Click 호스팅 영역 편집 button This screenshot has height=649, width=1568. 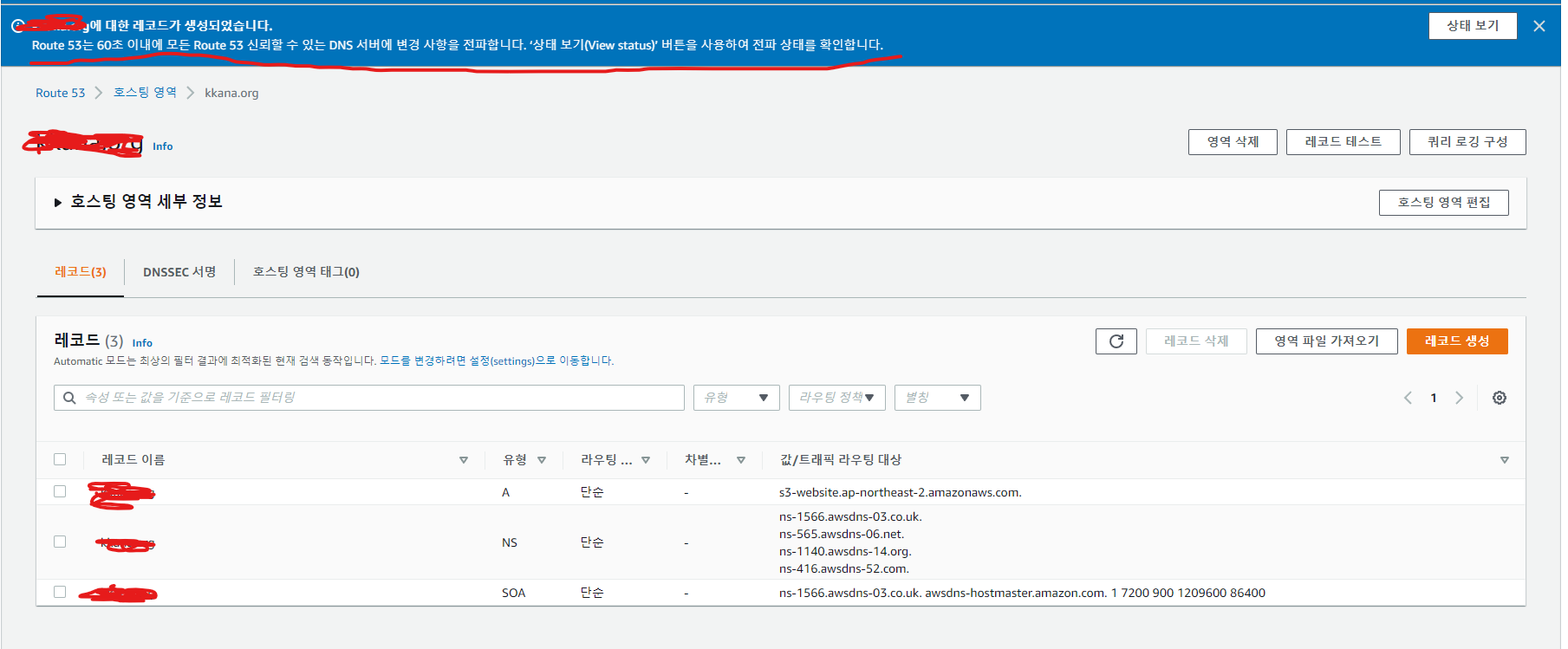coord(1443,203)
